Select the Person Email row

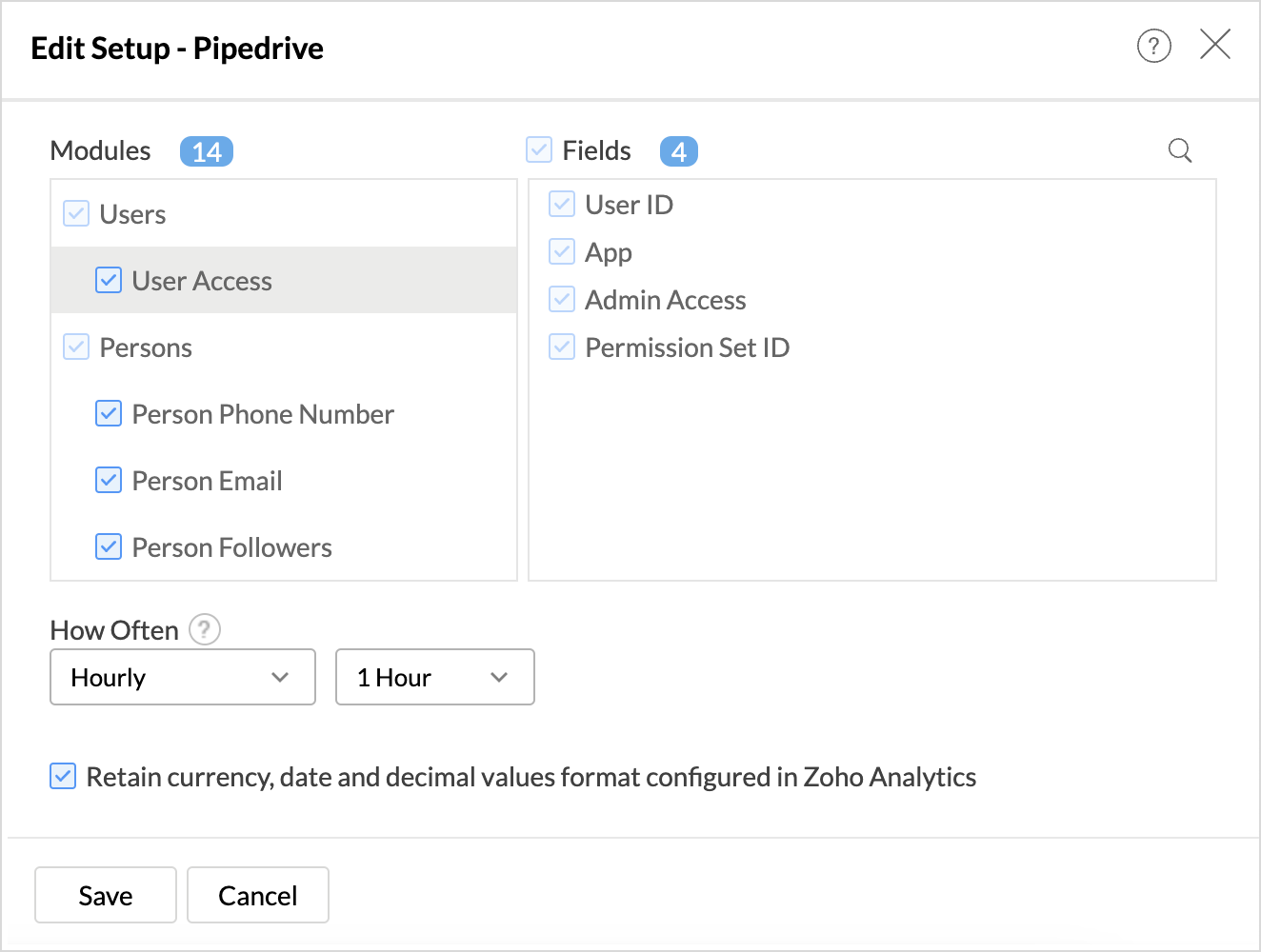click(x=284, y=480)
